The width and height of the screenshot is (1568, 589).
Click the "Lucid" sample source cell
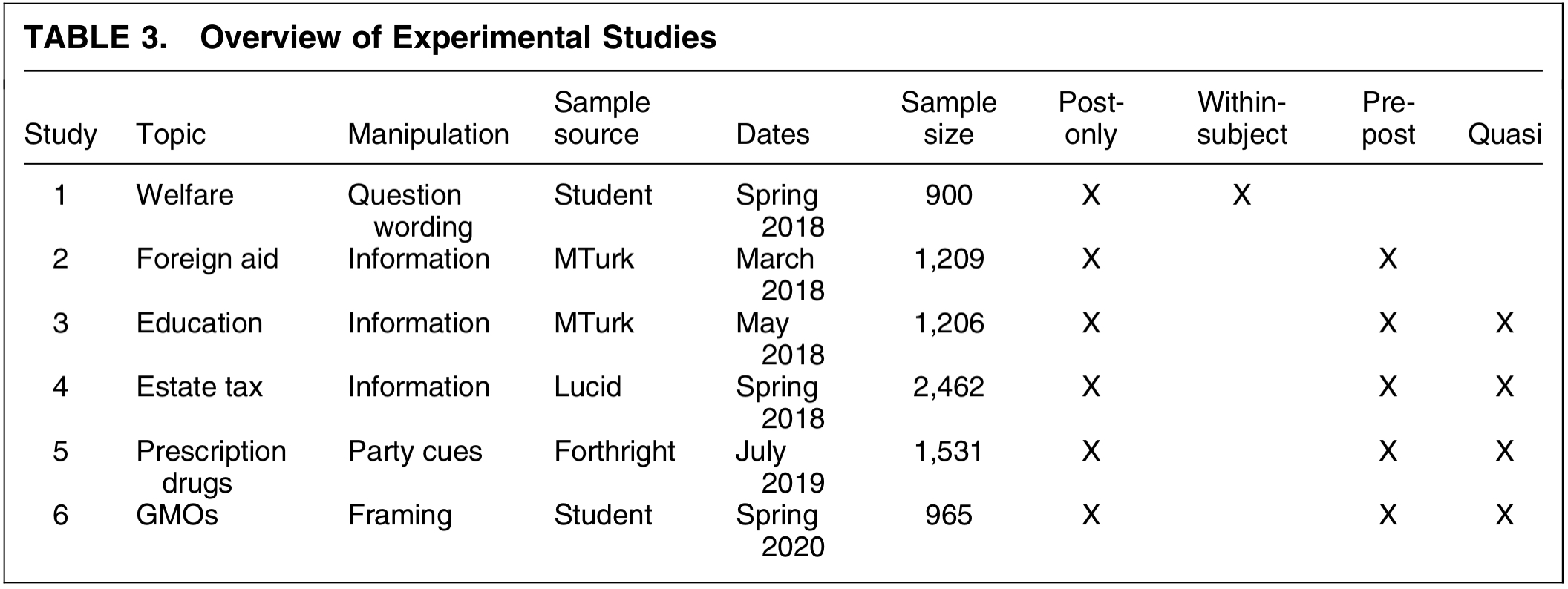click(x=587, y=386)
